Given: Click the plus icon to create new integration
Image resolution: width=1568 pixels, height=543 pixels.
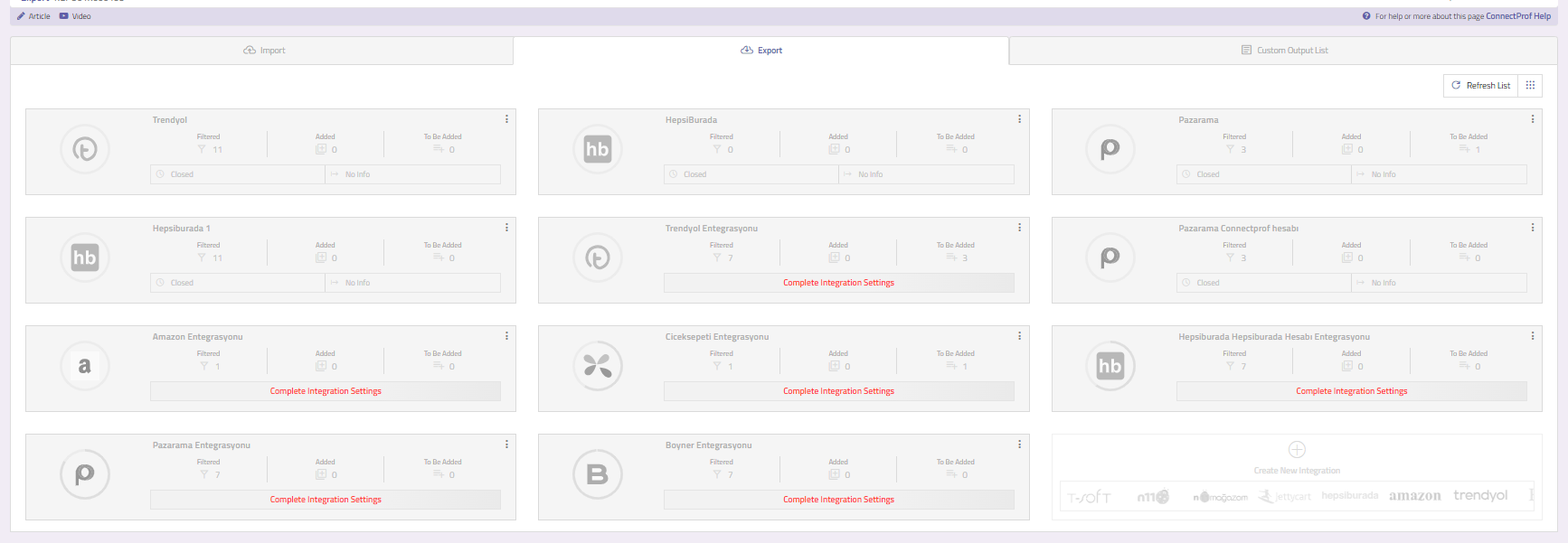Looking at the screenshot, I should tap(1297, 450).
